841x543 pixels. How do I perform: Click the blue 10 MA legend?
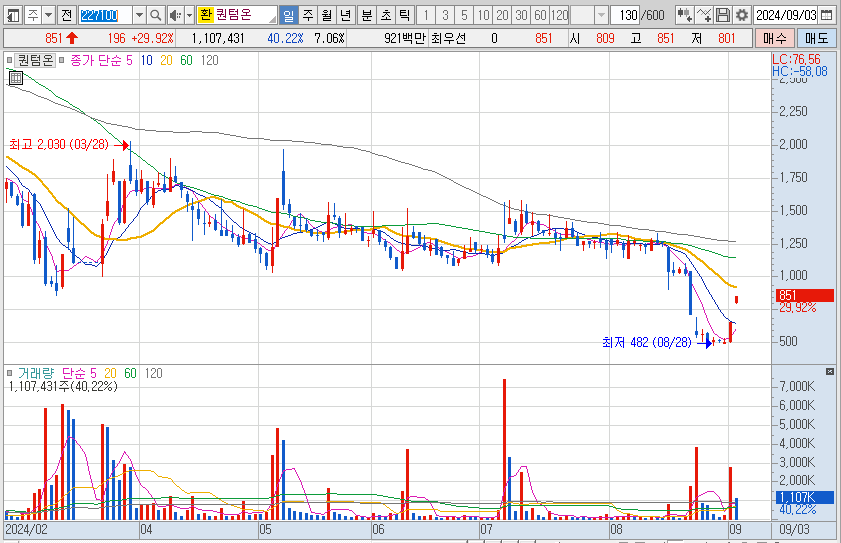[146, 60]
